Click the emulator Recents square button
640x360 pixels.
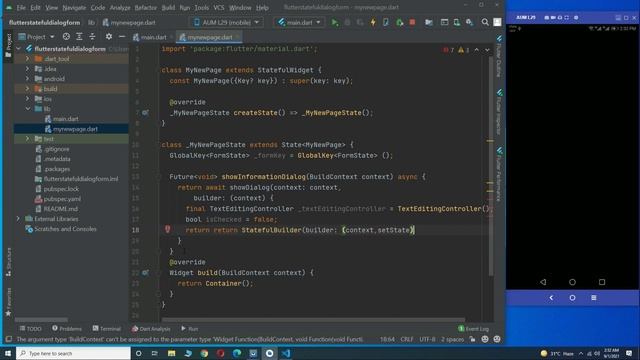[x=602, y=282]
